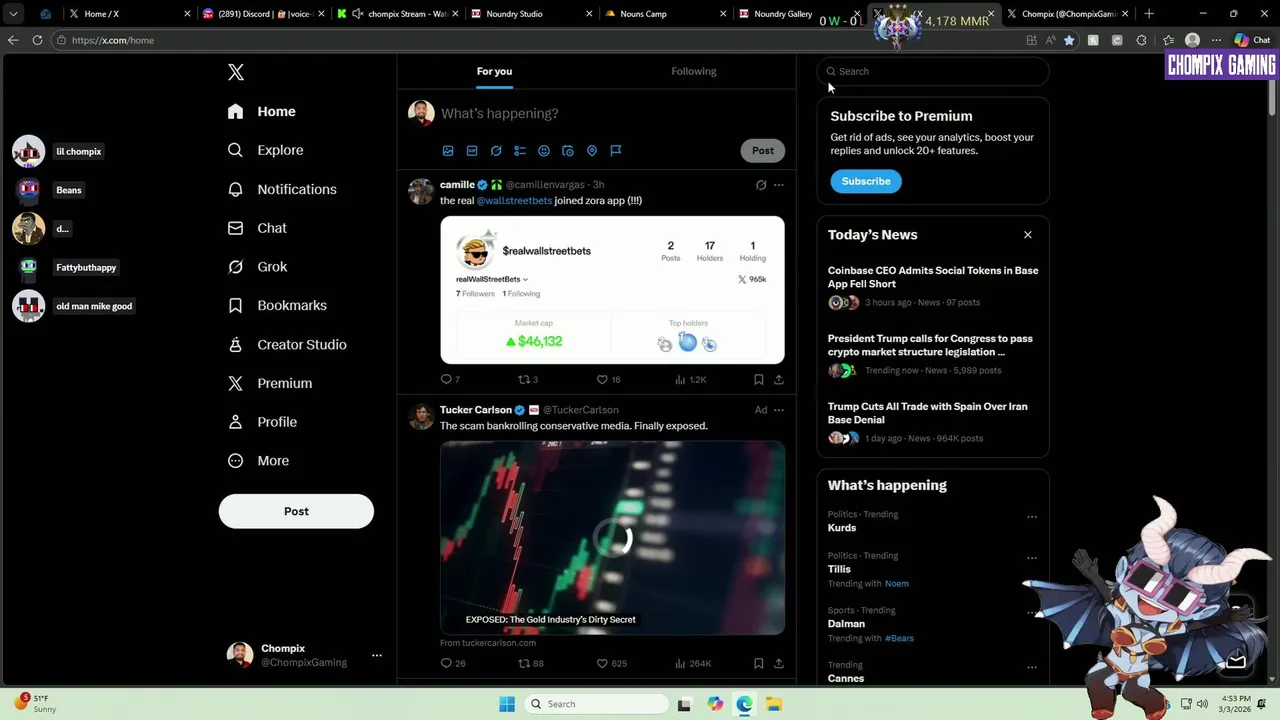This screenshot has width=1280, height=720.
Task: Open the Explore search icon in sidebar
Action: tap(235, 150)
